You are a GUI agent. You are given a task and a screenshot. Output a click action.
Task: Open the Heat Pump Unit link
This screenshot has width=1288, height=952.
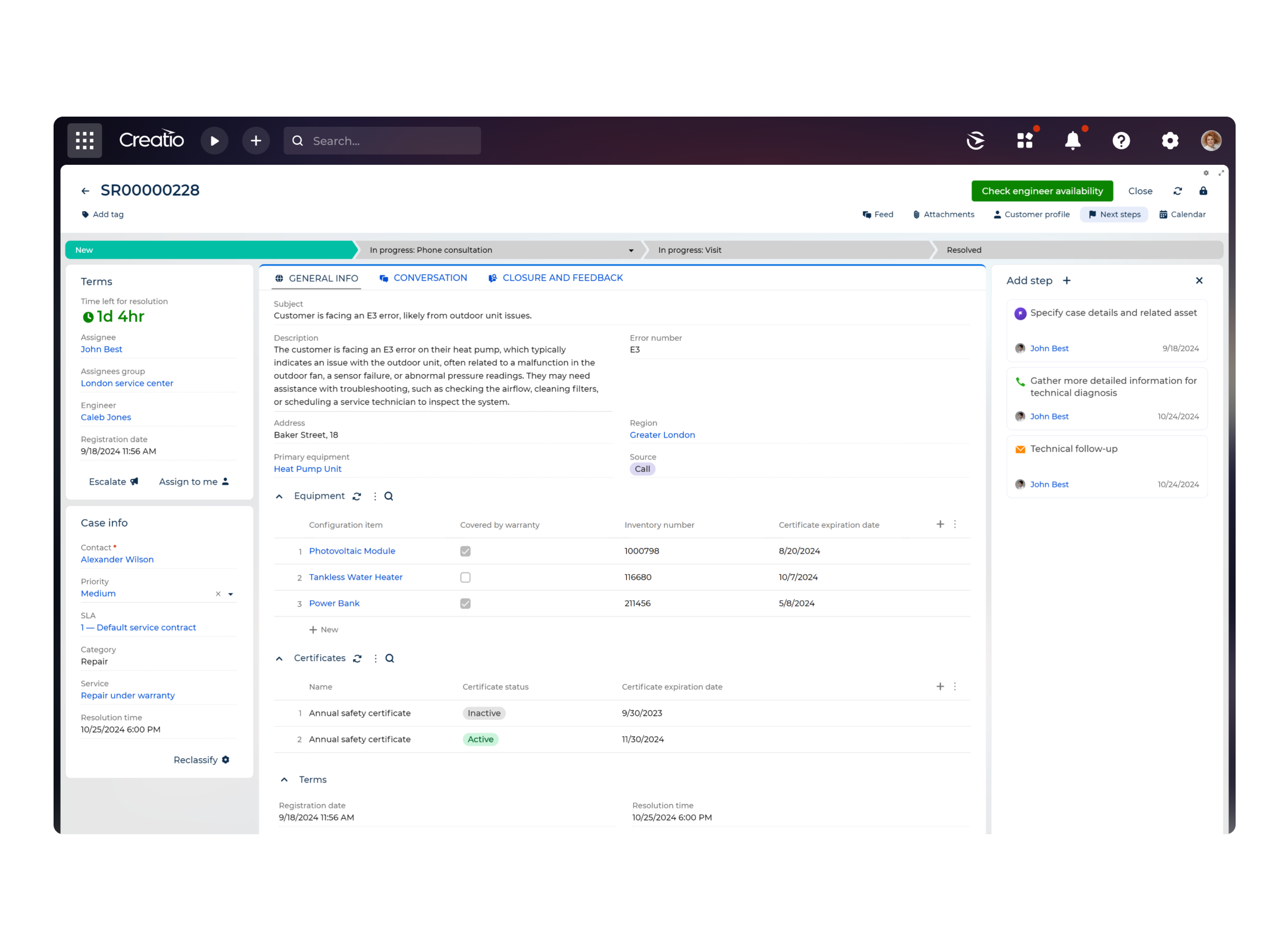(307, 469)
